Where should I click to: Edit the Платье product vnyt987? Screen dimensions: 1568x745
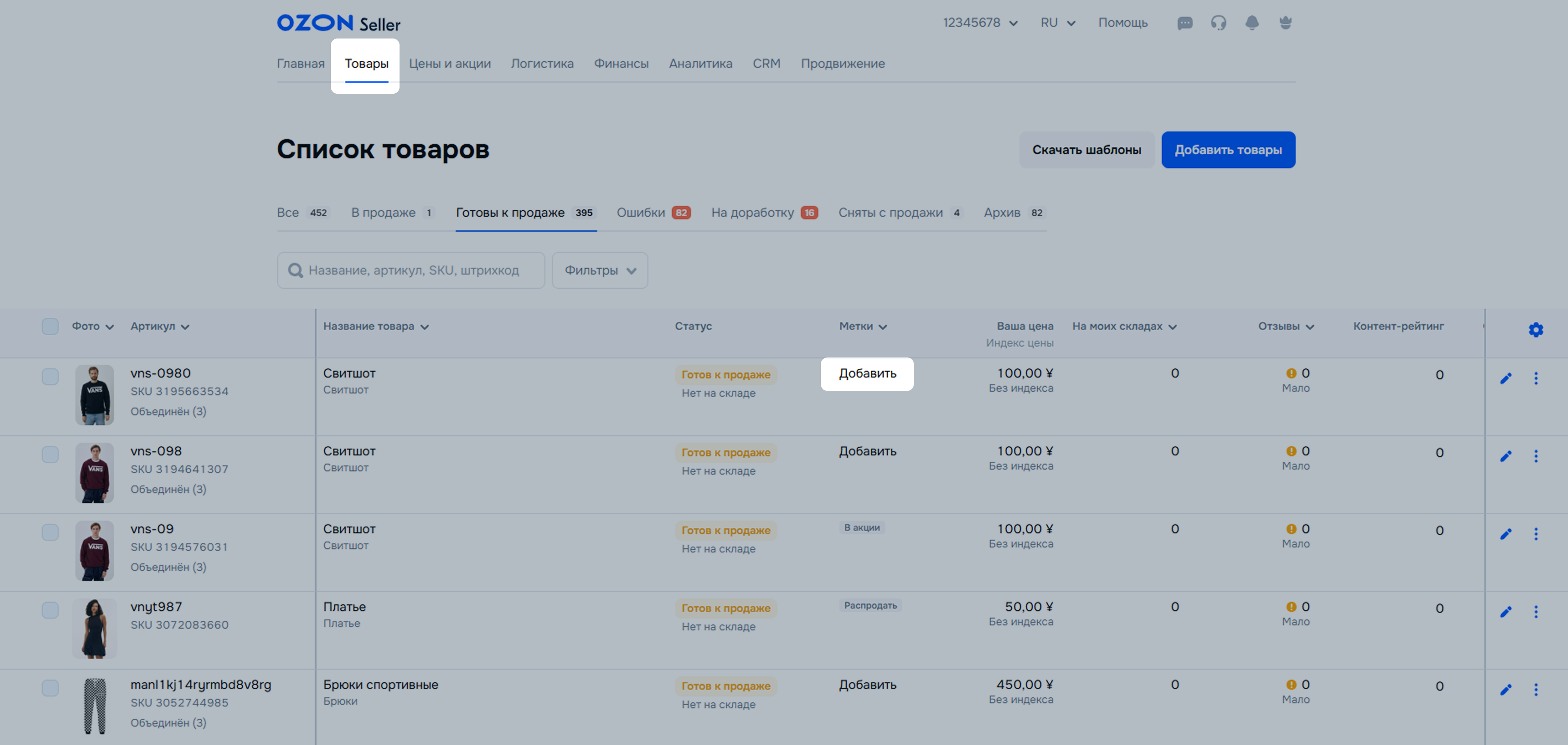tap(1505, 612)
